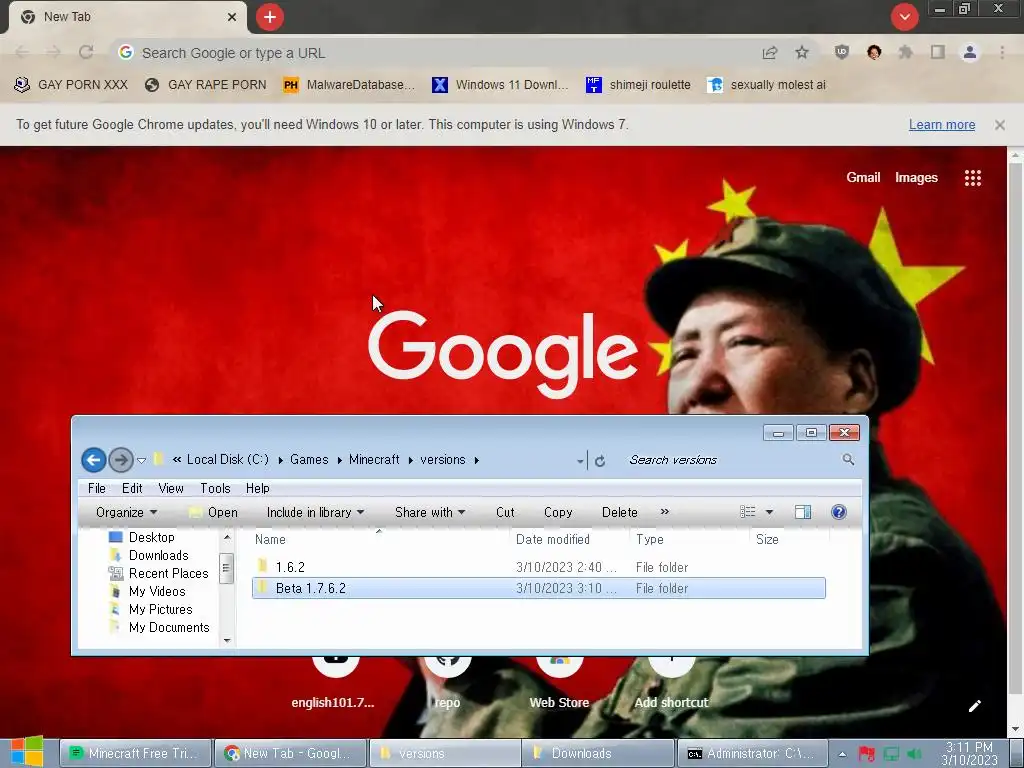Viewport: 1024px width, 768px height.
Task: Navigate to Minecraft in the breadcrumb
Action: click(x=374, y=460)
